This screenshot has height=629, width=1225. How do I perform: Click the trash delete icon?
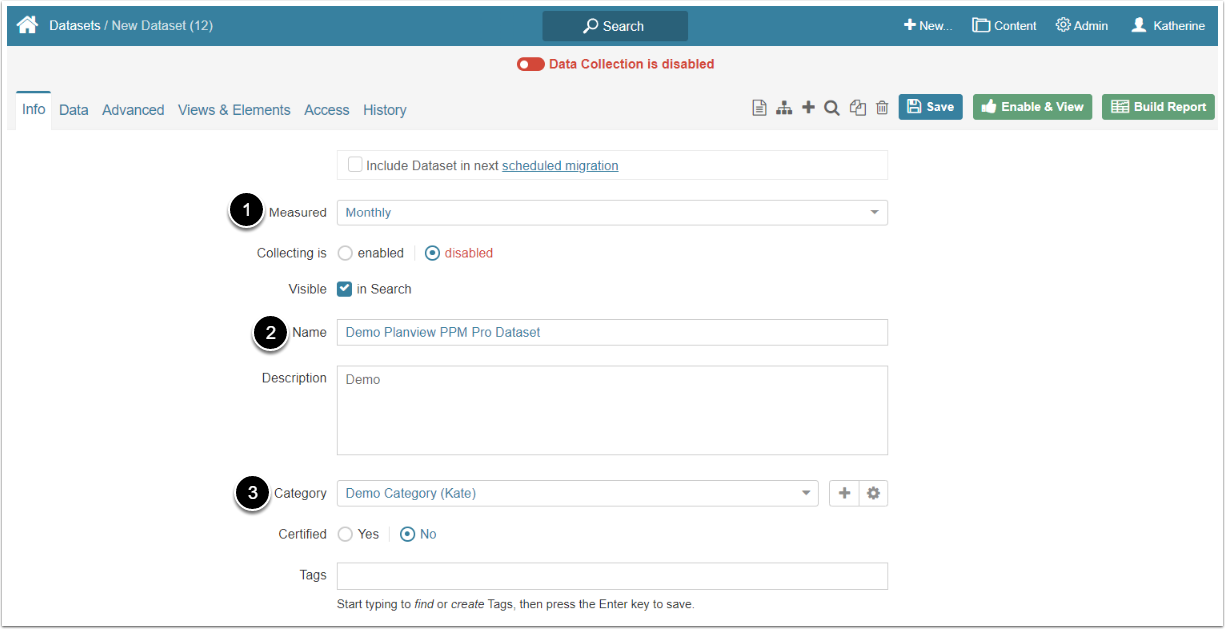pyautogui.click(x=882, y=108)
